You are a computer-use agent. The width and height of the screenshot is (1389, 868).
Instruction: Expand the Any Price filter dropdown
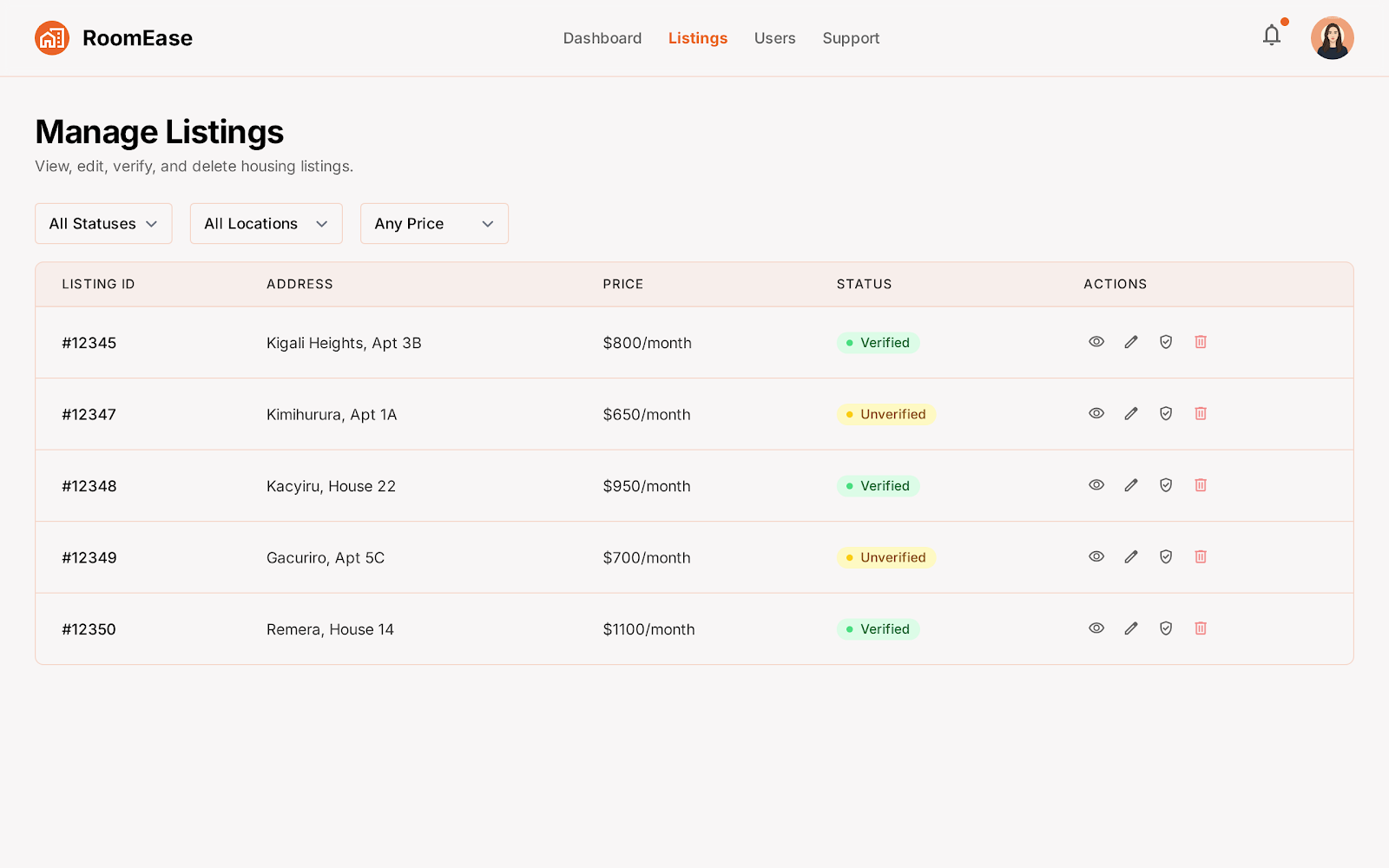pos(434,224)
